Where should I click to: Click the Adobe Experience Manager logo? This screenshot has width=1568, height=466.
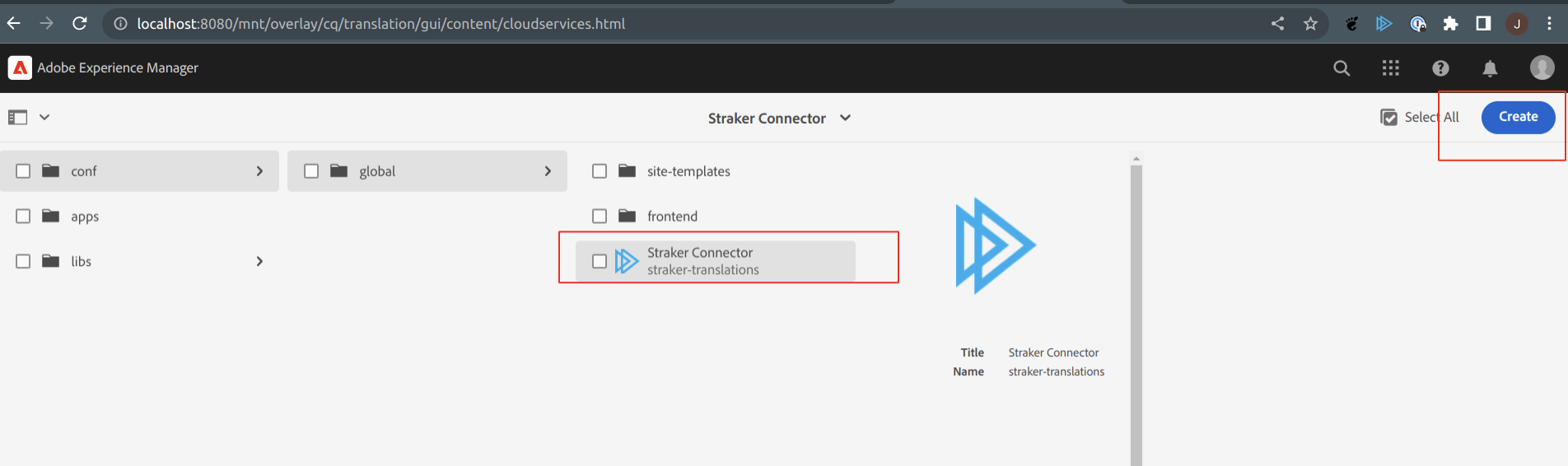[20, 68]
